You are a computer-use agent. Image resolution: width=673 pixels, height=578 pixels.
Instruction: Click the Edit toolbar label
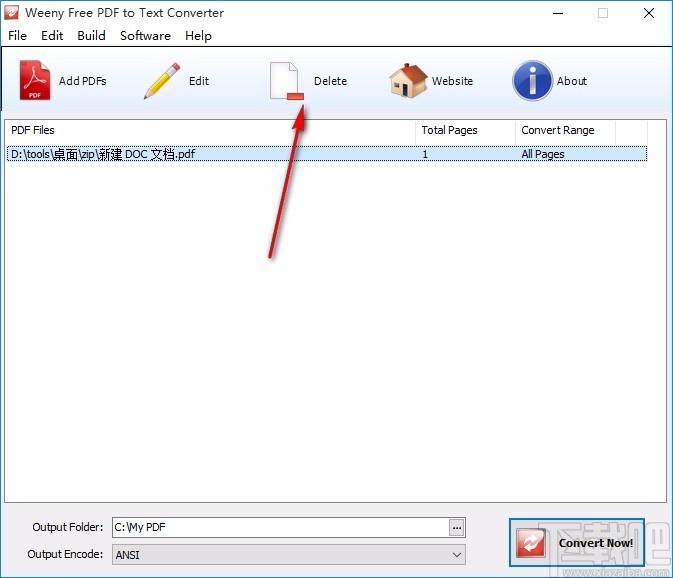click(x=199, y=81)
